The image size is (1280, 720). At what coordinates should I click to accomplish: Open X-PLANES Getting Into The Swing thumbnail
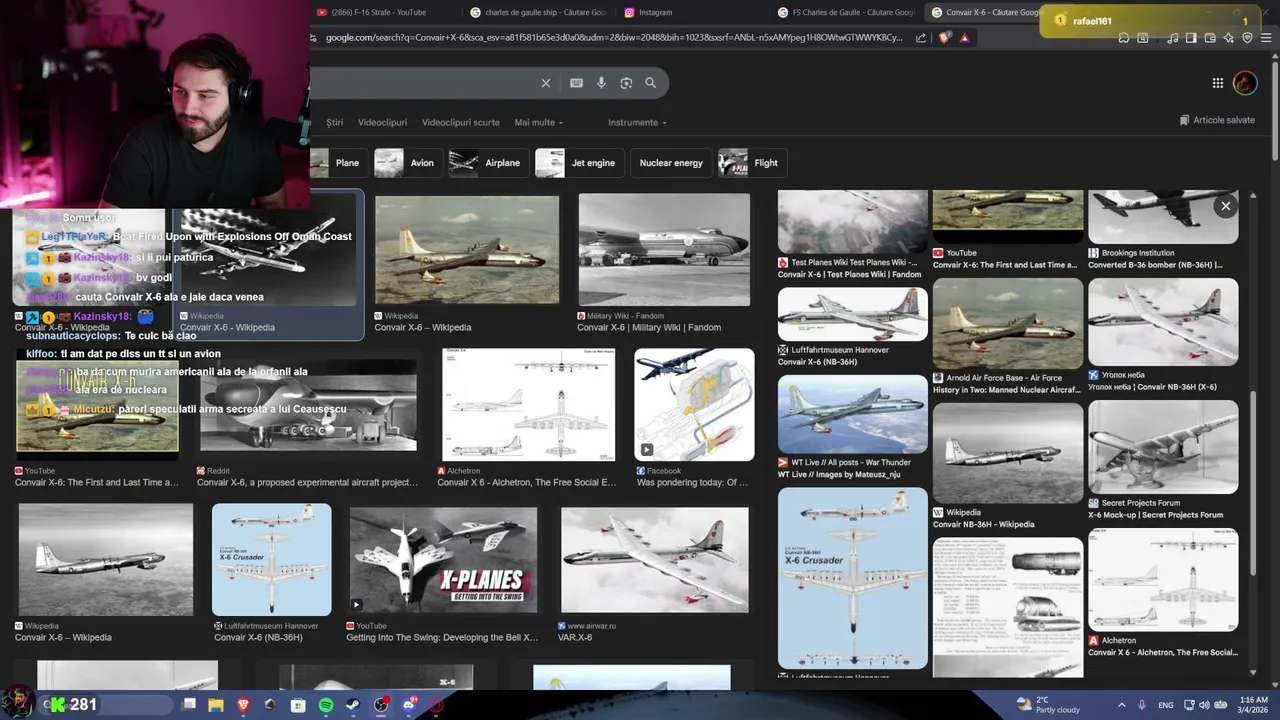pyautogui.click(x=443, y=560)
